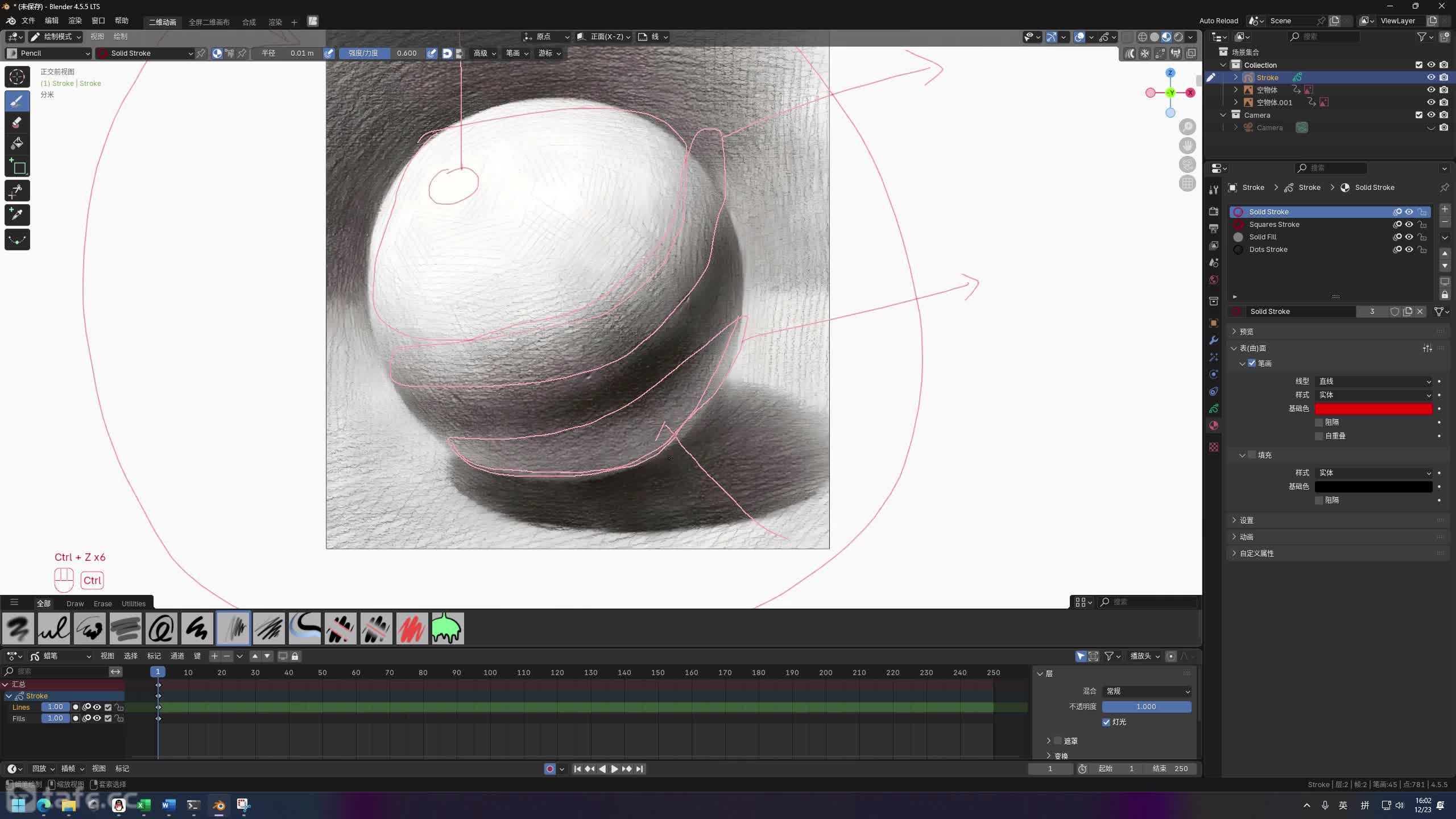Screen dimensions: 1456x819
Task: Click the Play animation button
Action: [x=614, y=769]
